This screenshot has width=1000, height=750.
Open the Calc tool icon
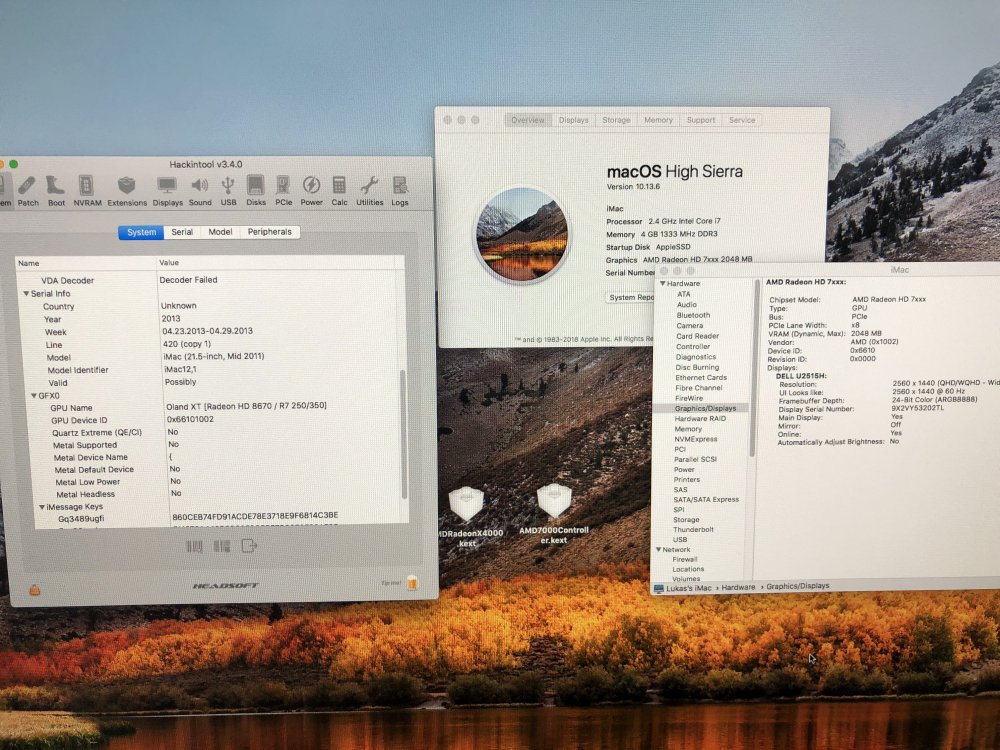tap(339, 191)
